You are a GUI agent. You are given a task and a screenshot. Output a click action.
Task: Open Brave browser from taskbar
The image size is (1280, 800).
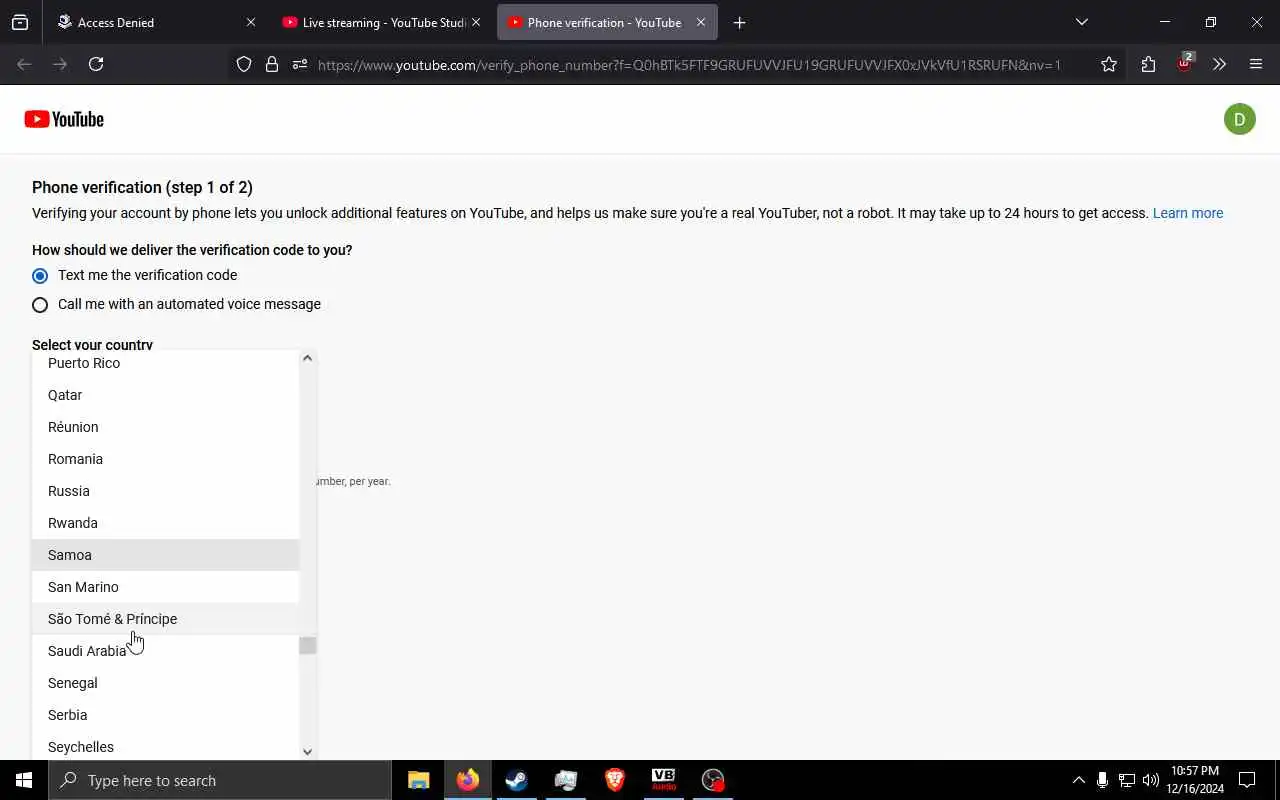pyautogui.click(x=615, y=780)
